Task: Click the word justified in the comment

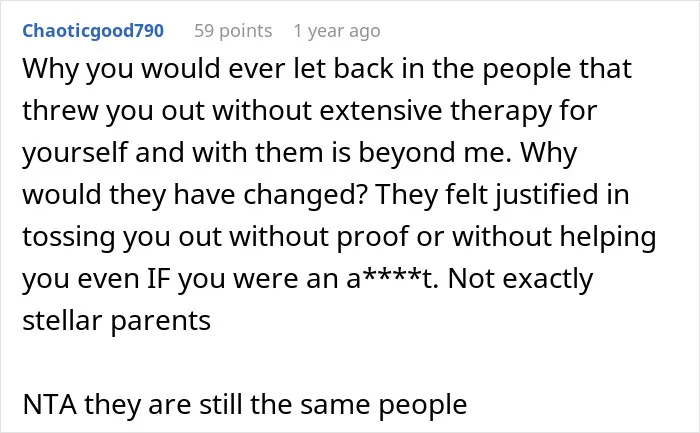Action: (x=542, y=195)
